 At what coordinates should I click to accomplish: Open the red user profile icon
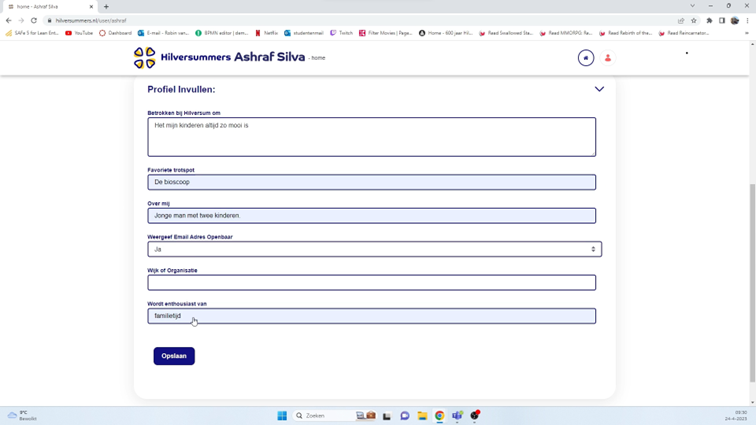(608, 58)
